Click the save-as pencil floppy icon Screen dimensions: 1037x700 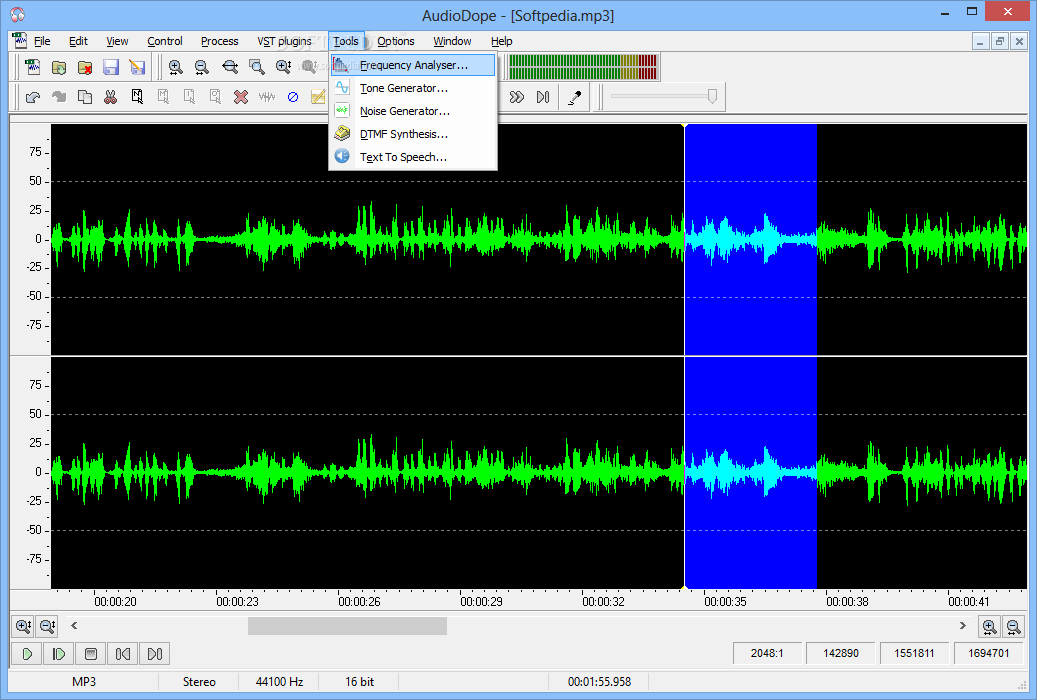137,67
